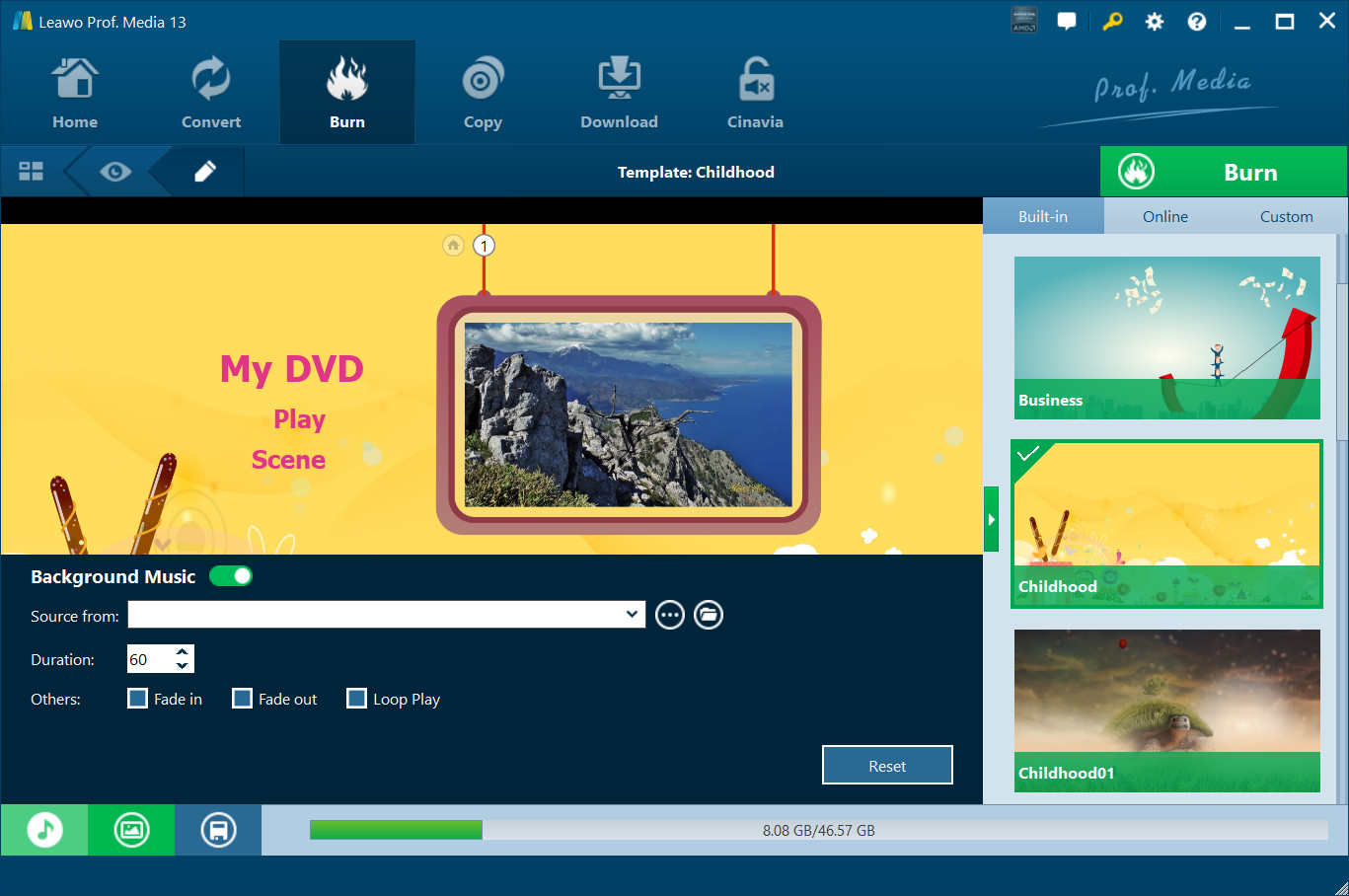Image resolution: width=1349 pixels, height=896 pixels.
Task: Open the Home module
Action: click(75, 94)
